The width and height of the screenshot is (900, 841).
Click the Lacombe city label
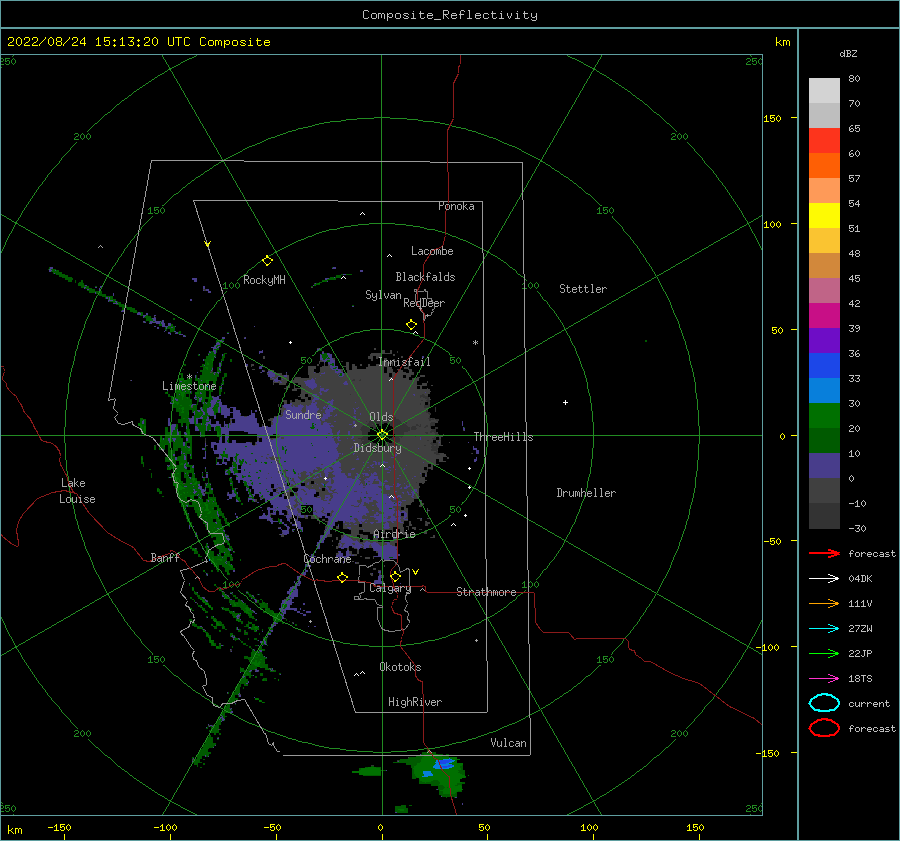point(432,251)
